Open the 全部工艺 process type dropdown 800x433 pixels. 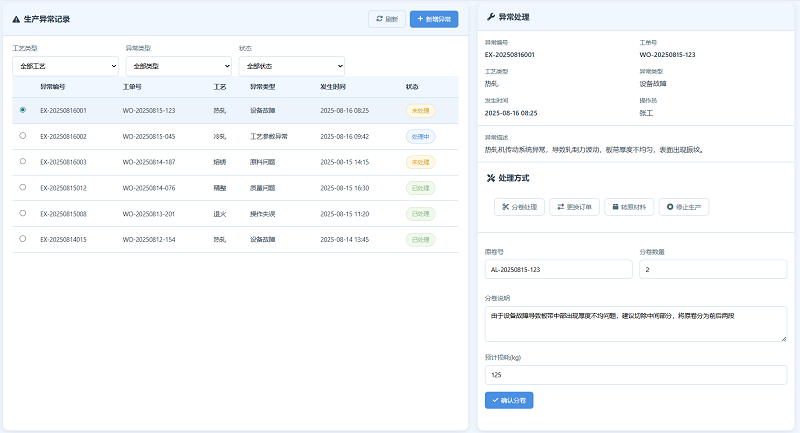(65, 66)
